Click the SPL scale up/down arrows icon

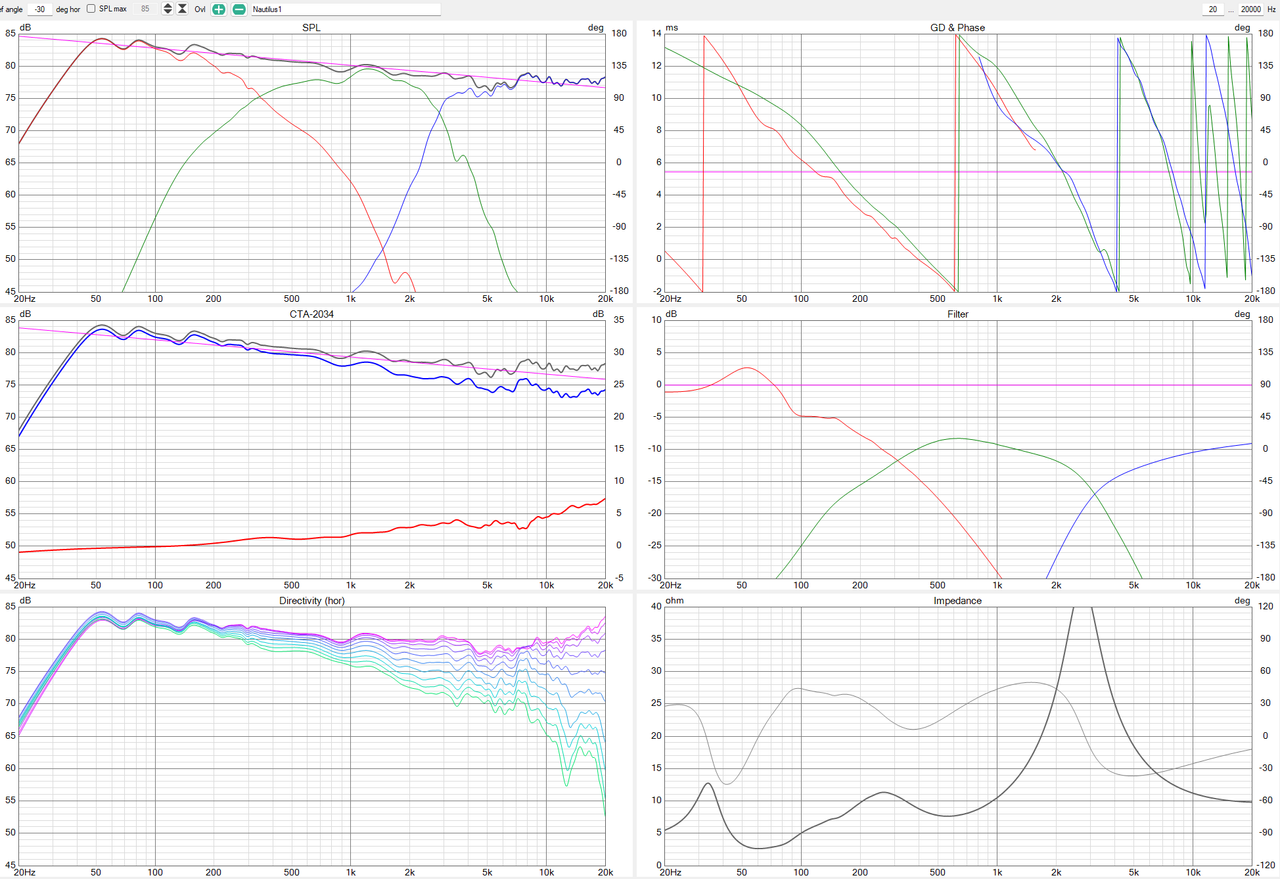(x=168, y=8)
